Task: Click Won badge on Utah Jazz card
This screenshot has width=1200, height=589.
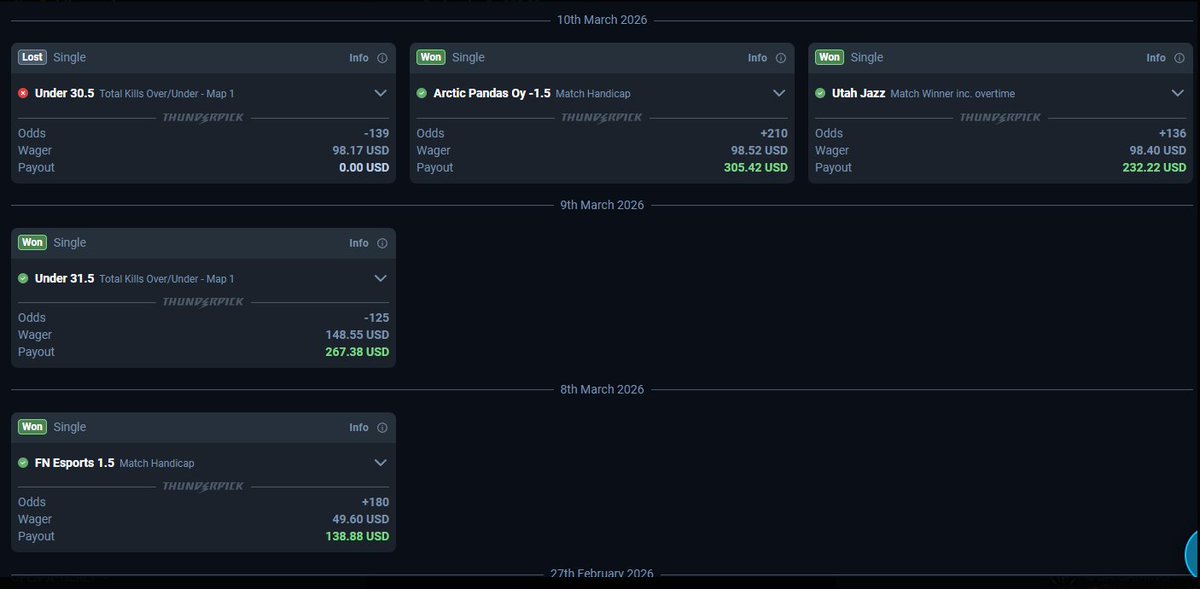Action: tap(830, 58)
